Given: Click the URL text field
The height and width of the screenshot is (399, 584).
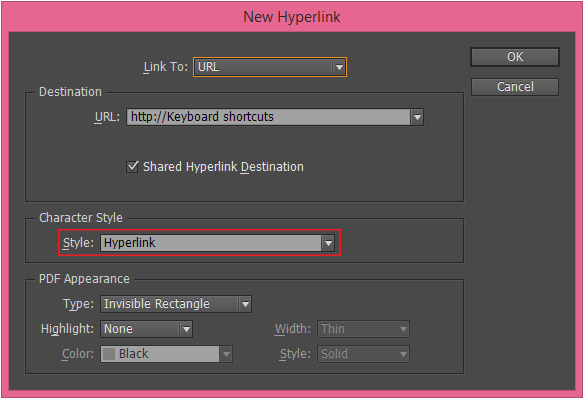Looking at the screenshot, I should [x=269, y=117].
